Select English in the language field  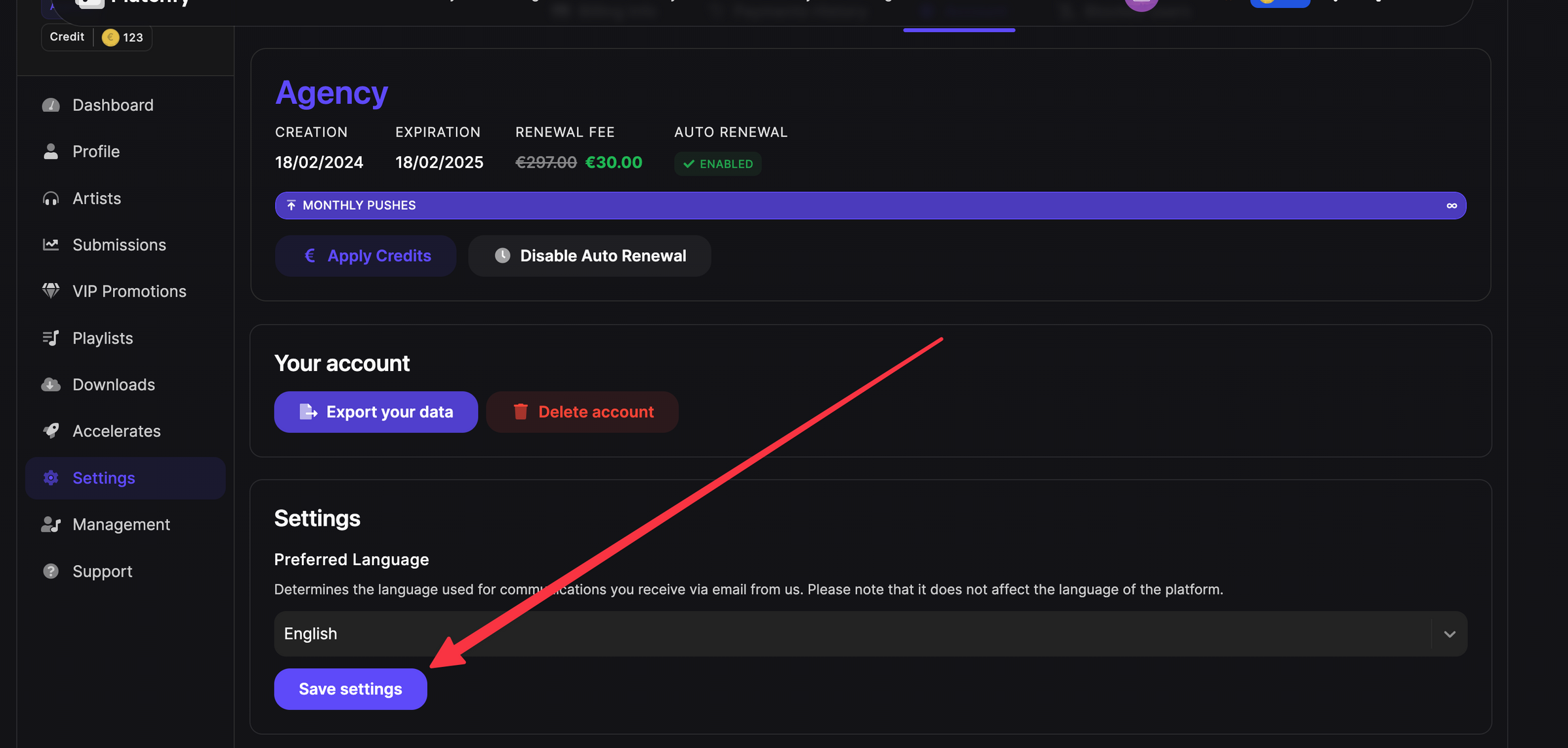pos(310,633)
